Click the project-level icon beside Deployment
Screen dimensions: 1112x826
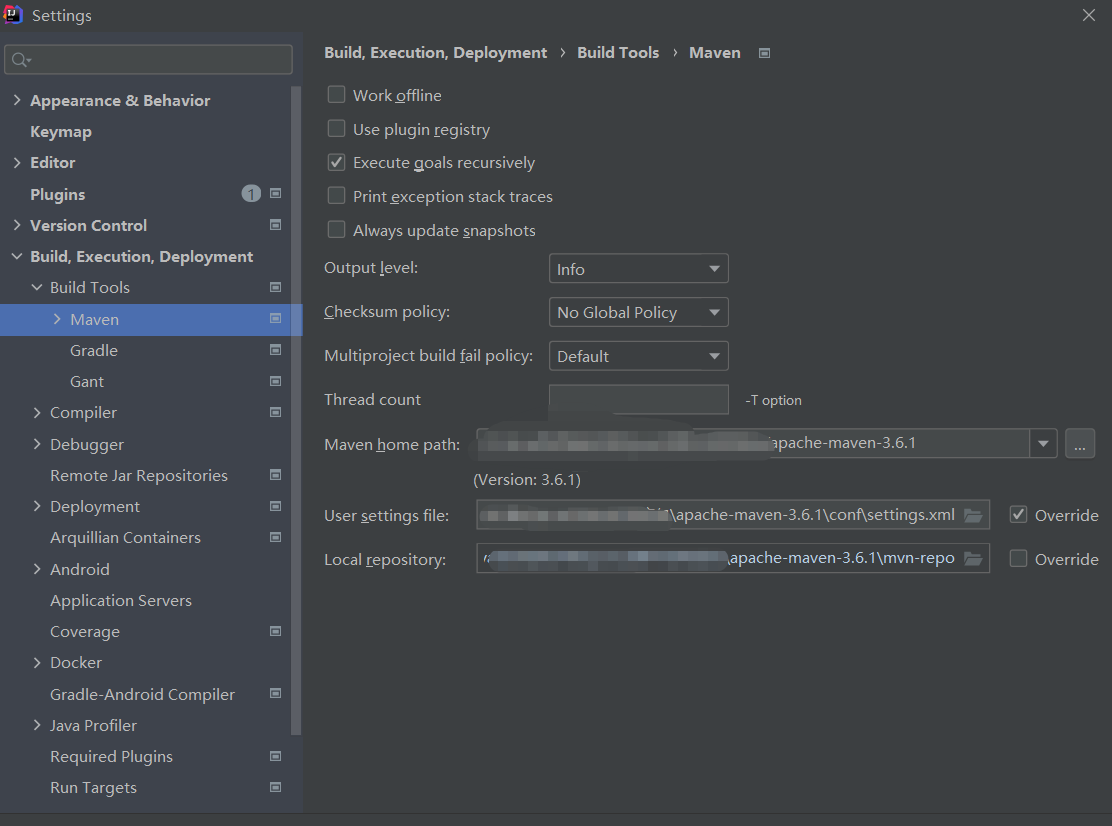pos(276,506)
